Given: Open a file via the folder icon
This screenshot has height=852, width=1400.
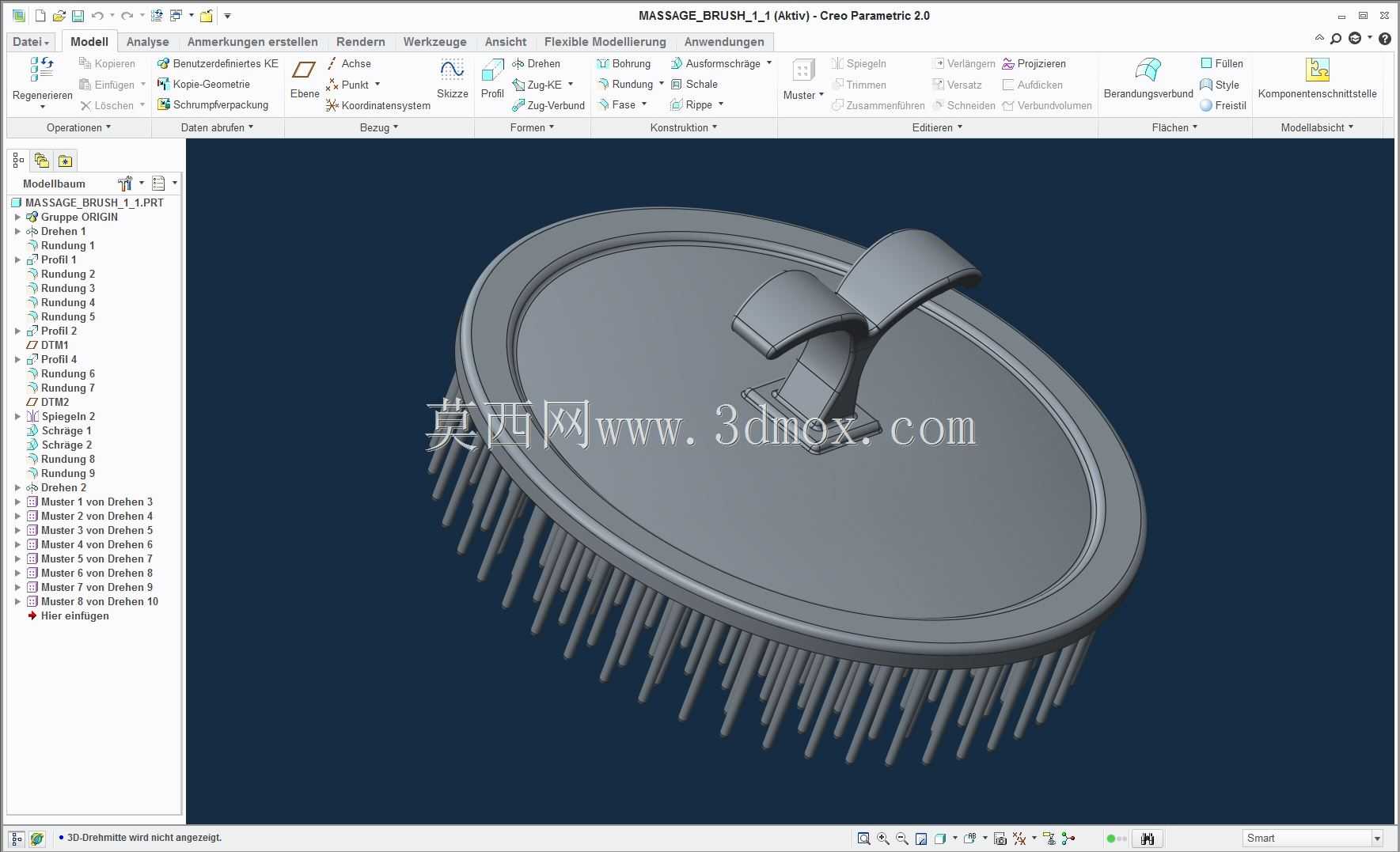Looking at the screenshot, I should [59, 16].
